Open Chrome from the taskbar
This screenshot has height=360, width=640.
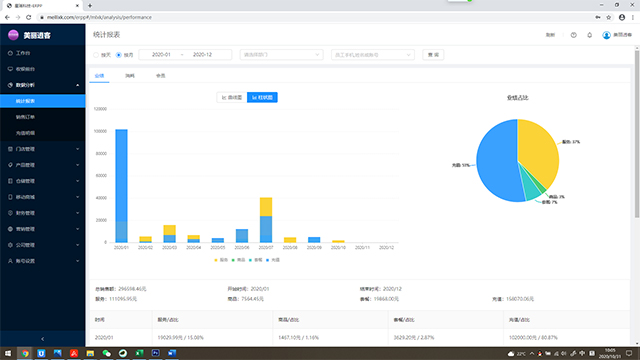(x=25, y=353)
